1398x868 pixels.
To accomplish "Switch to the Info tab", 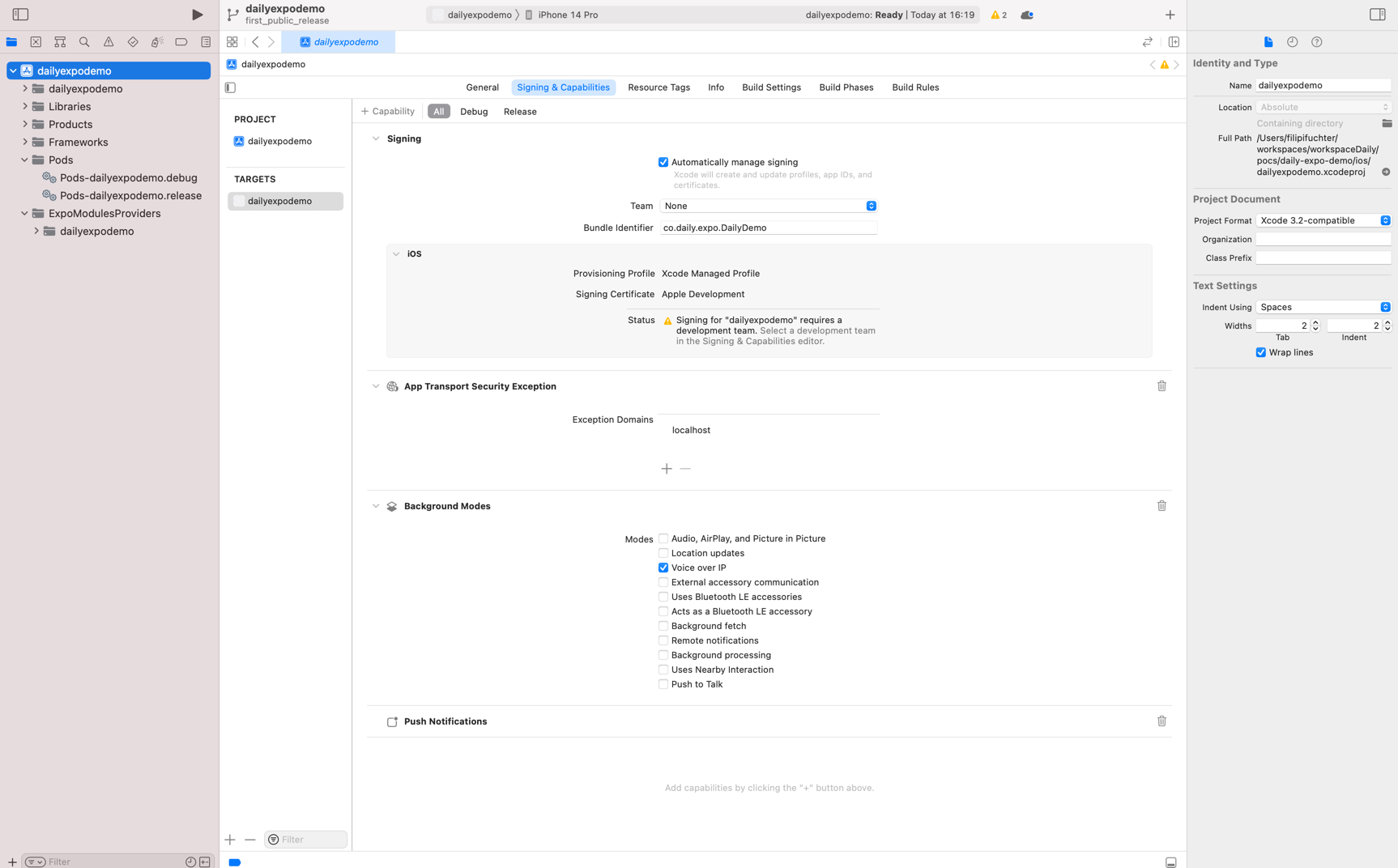I will (716, 87).
